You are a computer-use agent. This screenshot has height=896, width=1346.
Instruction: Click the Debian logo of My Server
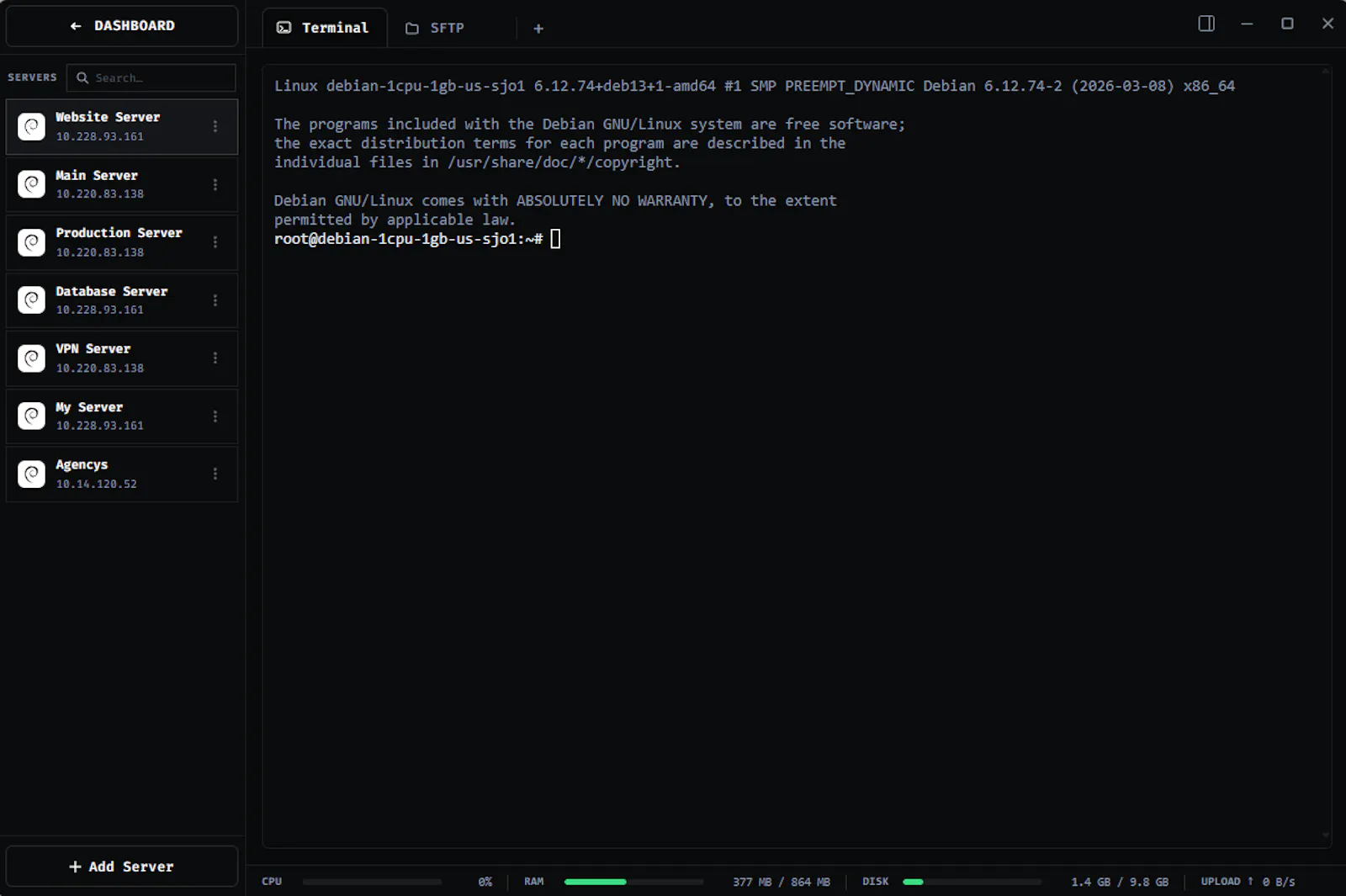click(x=32, y=416)
